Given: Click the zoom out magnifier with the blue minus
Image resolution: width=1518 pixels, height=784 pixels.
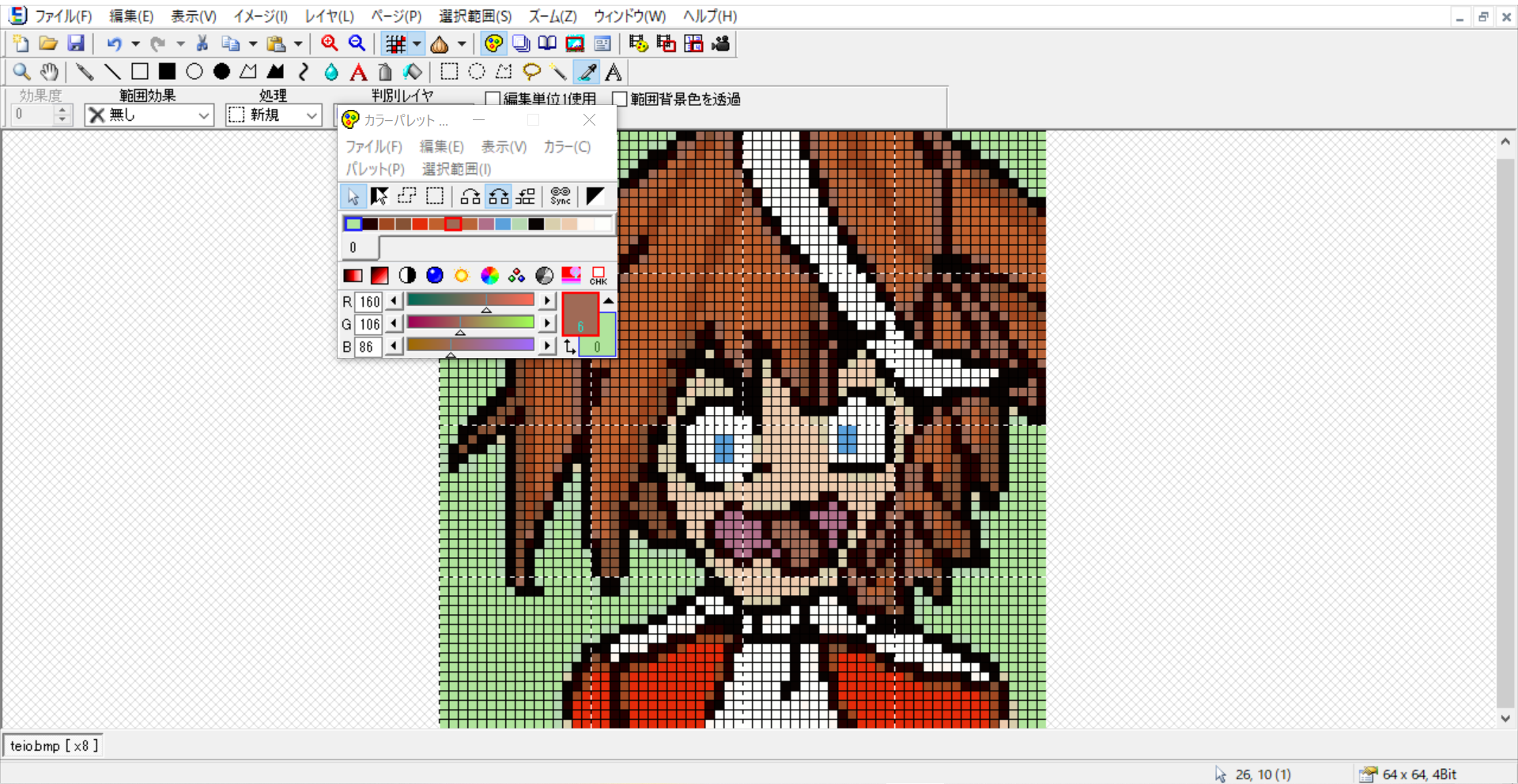Looking at the screenshot, I should [357, 43].
